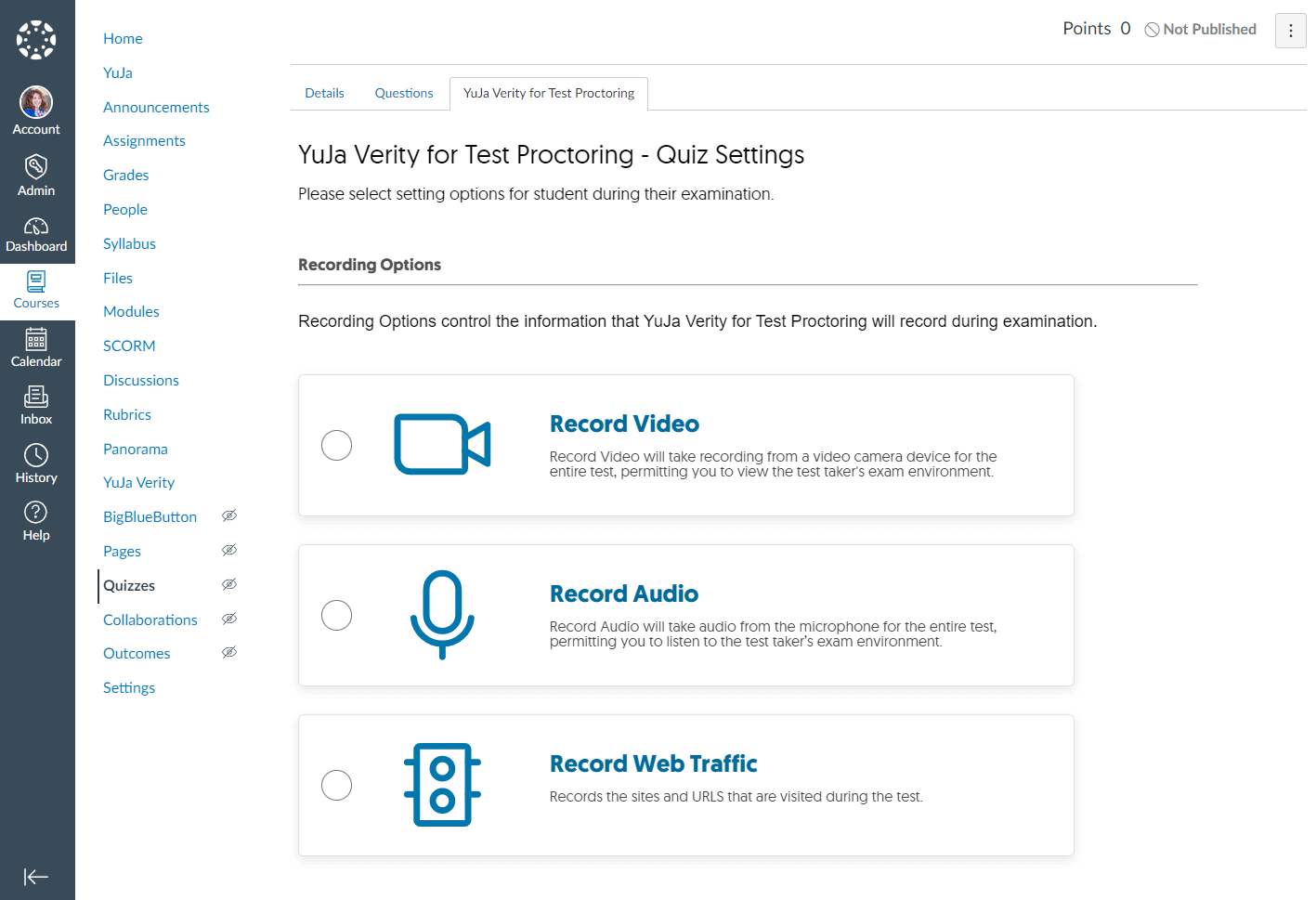Image resolution: width=1316 pixels, height=900 pixels.
Task: Open the YuJa course link
Action: coord(118,72)
